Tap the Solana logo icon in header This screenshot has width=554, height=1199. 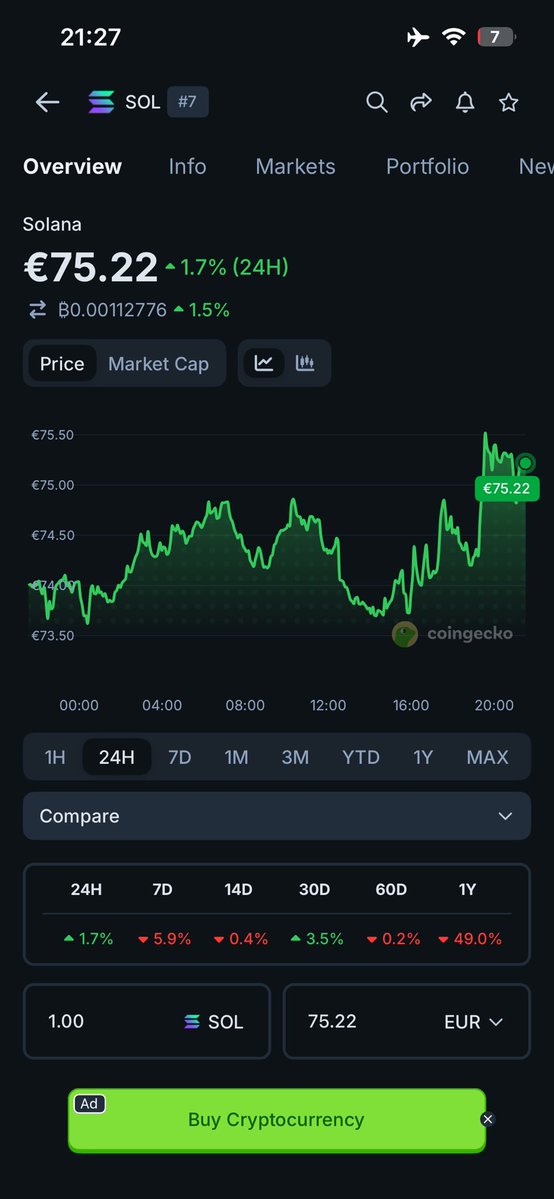[101, 102]
